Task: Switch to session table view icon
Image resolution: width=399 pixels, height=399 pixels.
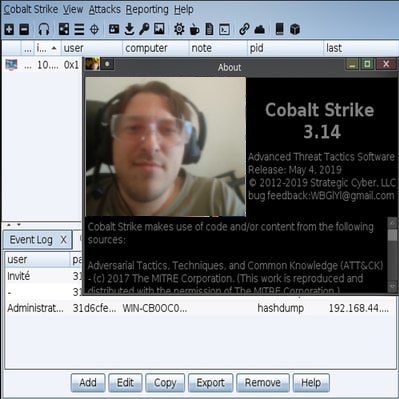Action: coord(79,29)
